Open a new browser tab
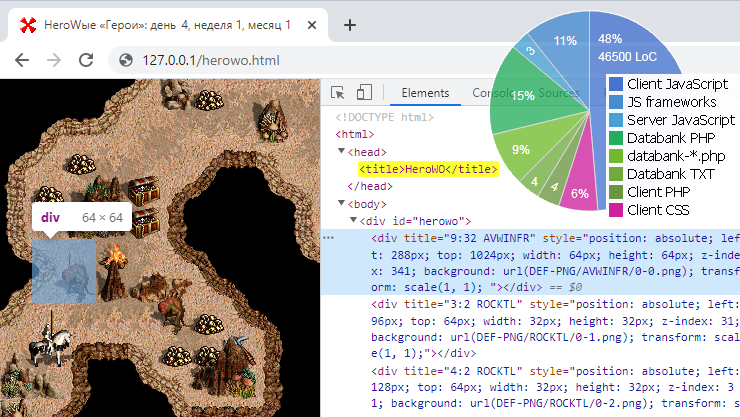 pos(350,25)
